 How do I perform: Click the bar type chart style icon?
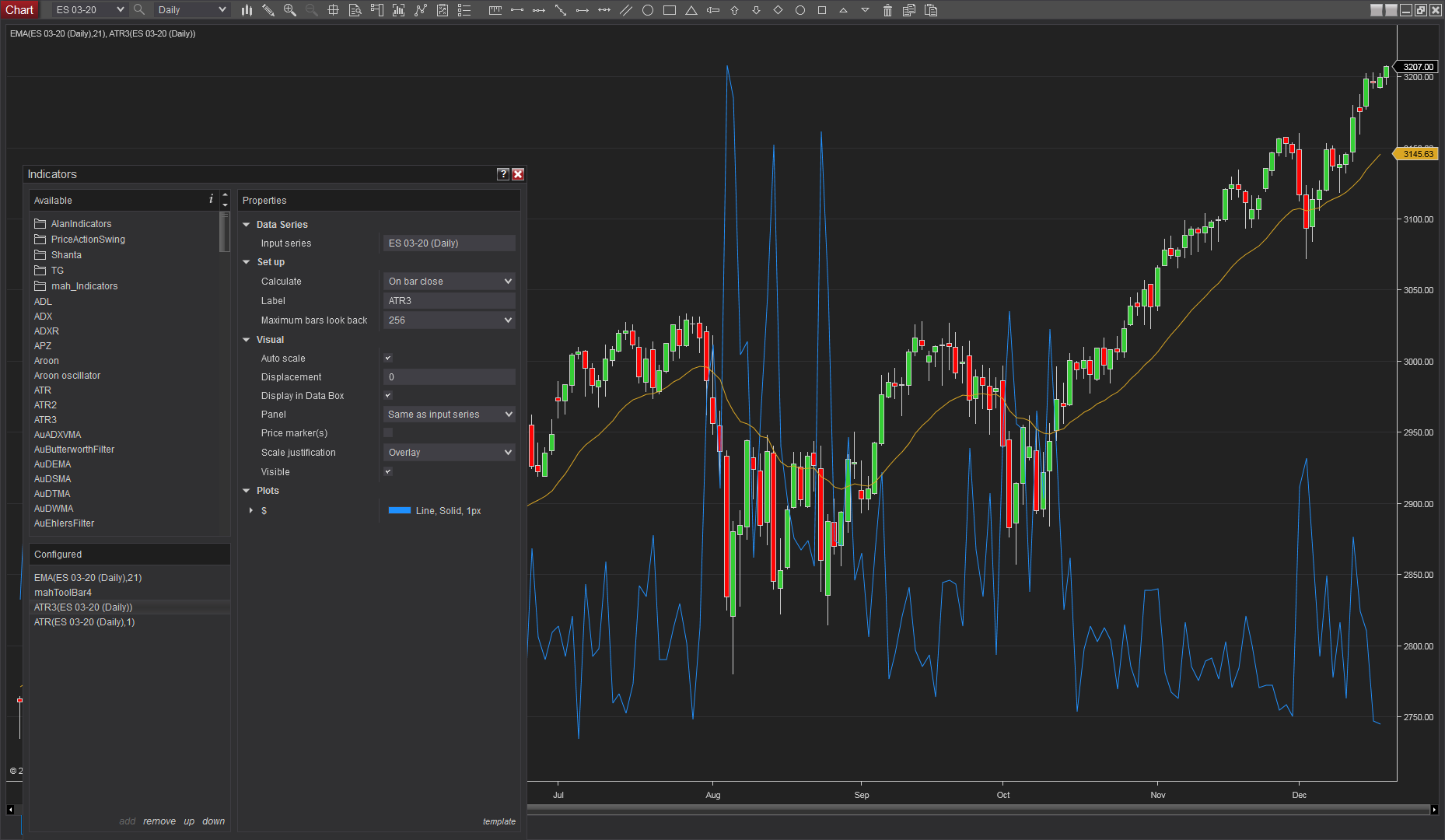(247, 10)
